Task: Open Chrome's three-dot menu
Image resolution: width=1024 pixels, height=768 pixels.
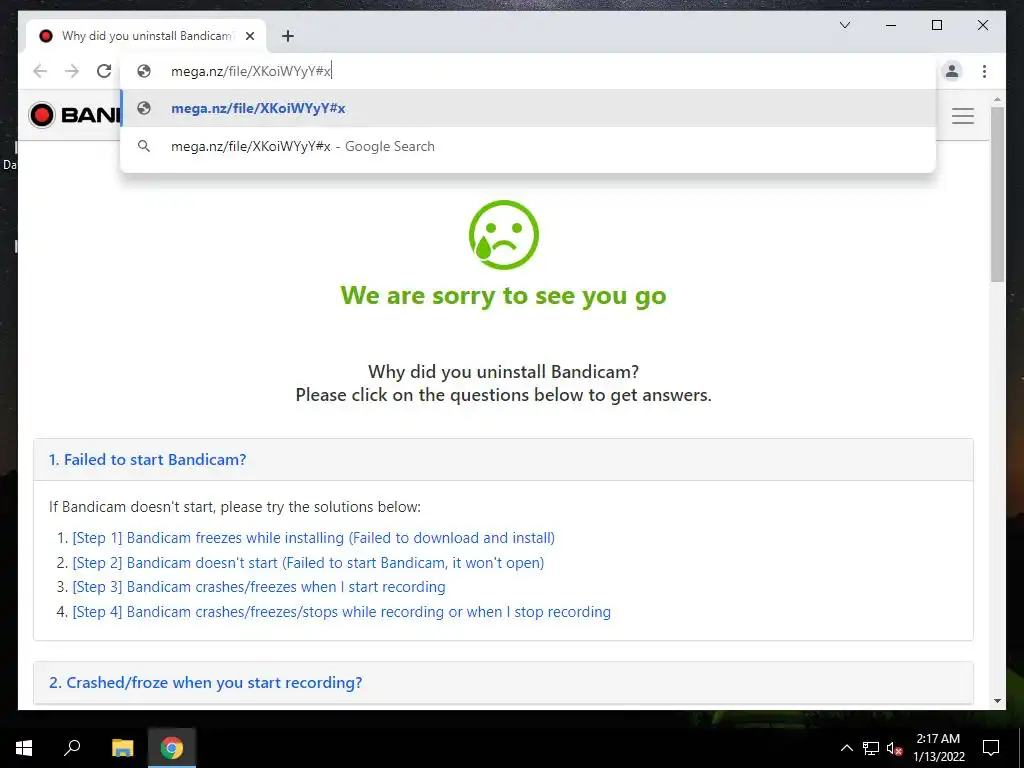Action: (x=984, y=71)
